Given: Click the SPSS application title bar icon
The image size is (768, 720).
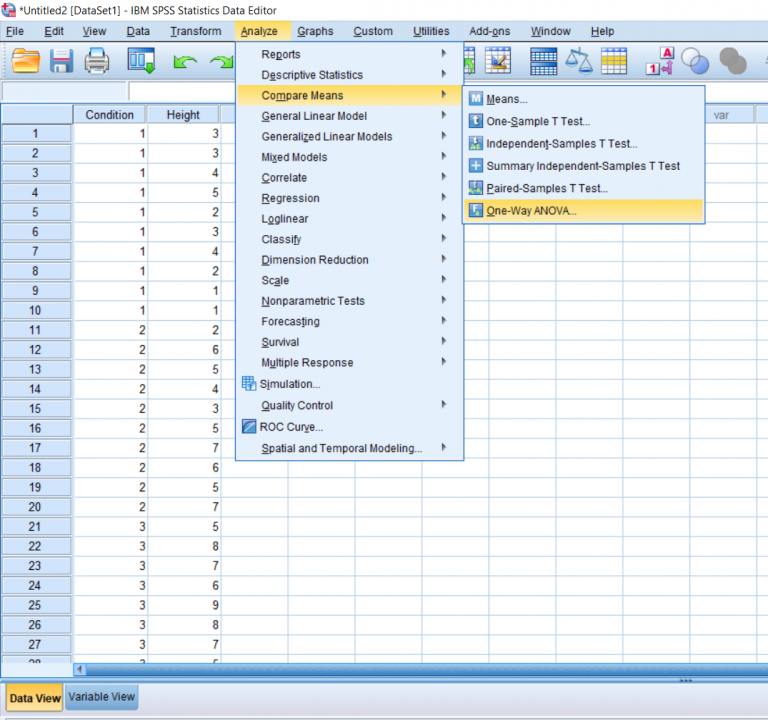Looking at the screenshot, I should tap(8, 10).
